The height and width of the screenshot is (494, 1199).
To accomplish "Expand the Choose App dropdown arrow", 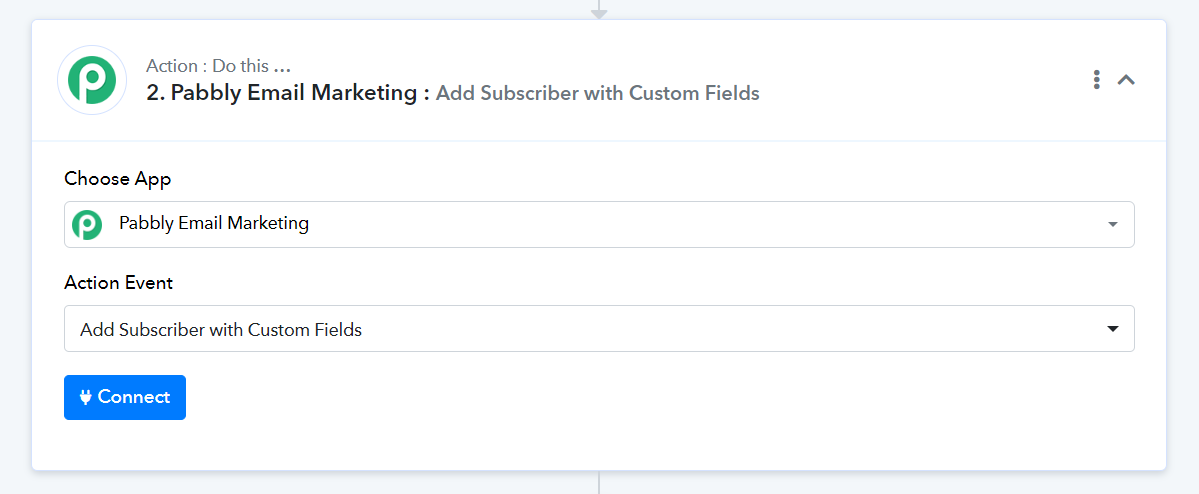I will (x=1113, y=225).
